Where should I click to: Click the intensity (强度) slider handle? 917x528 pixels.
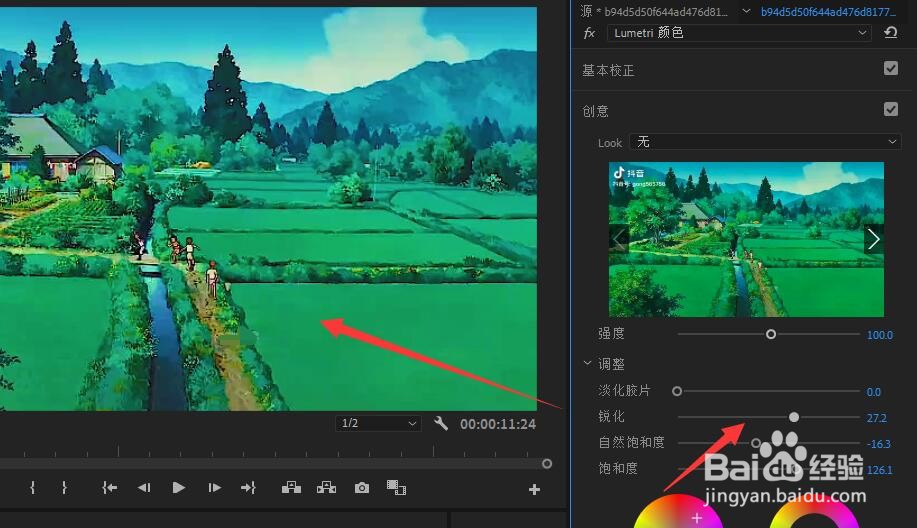point(771,334)
